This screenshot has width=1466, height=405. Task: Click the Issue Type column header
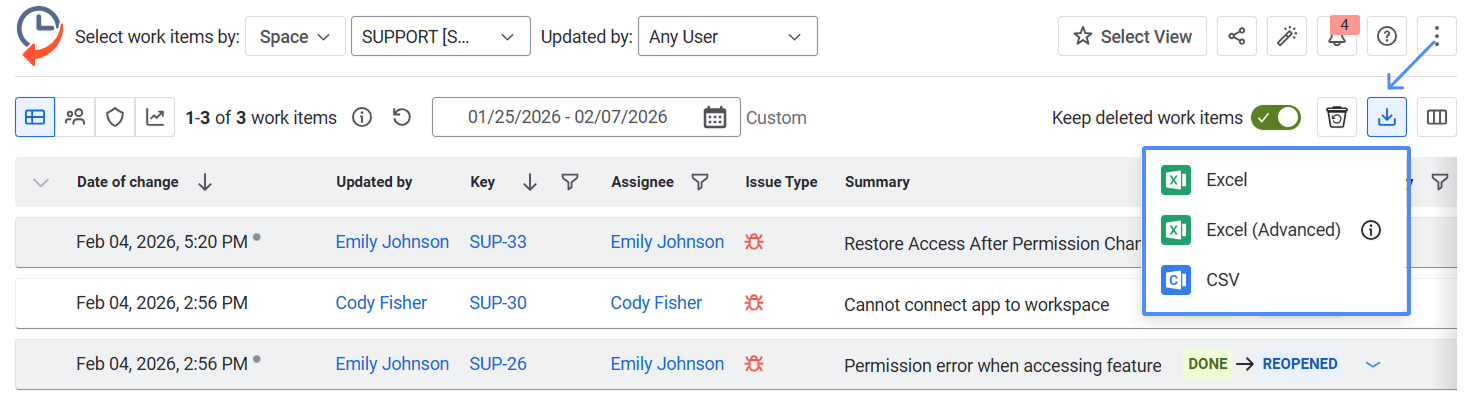pos(781,182)
